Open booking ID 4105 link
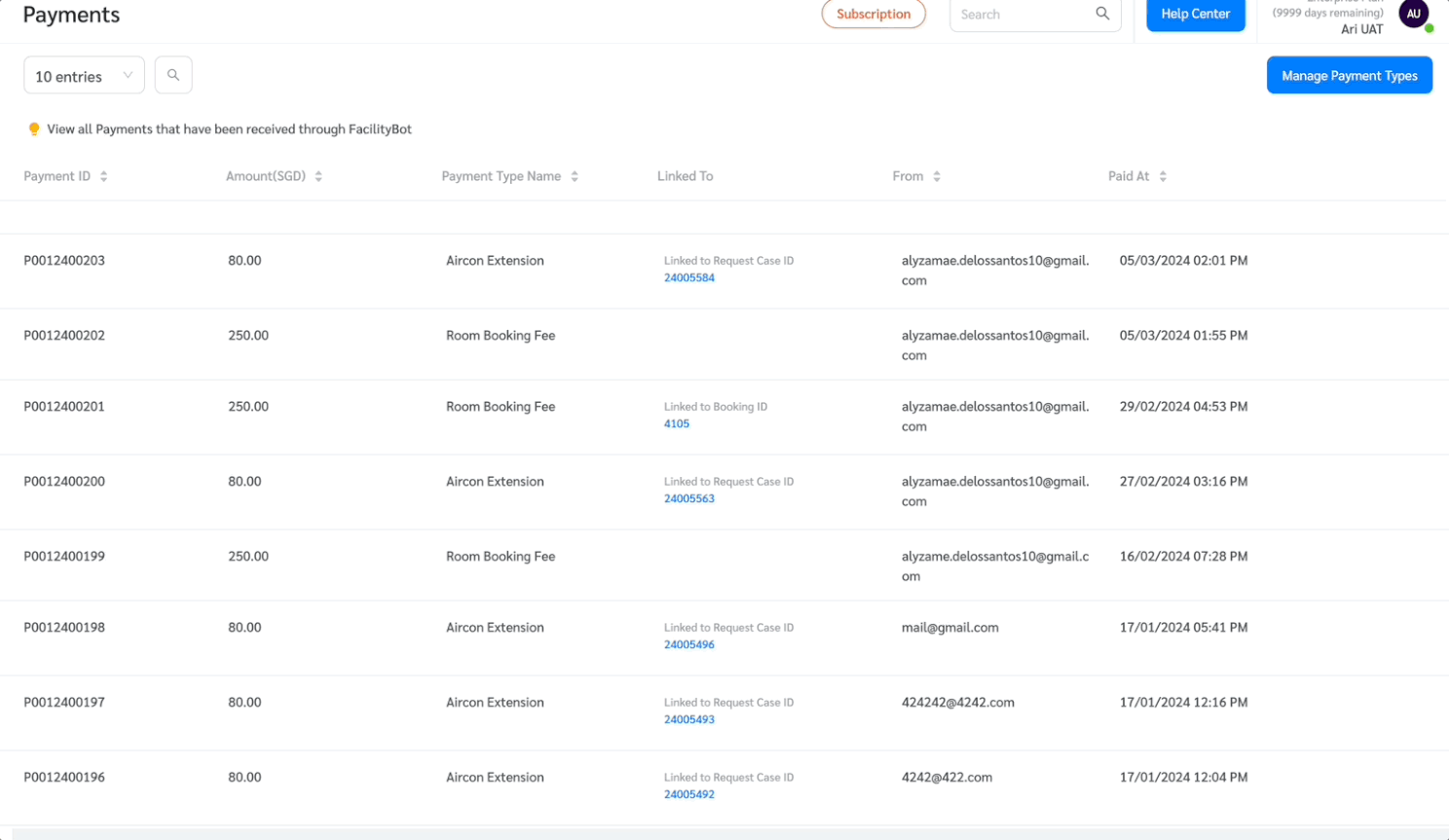Screen dimensions: 1449x840 (x=677, y=423)
